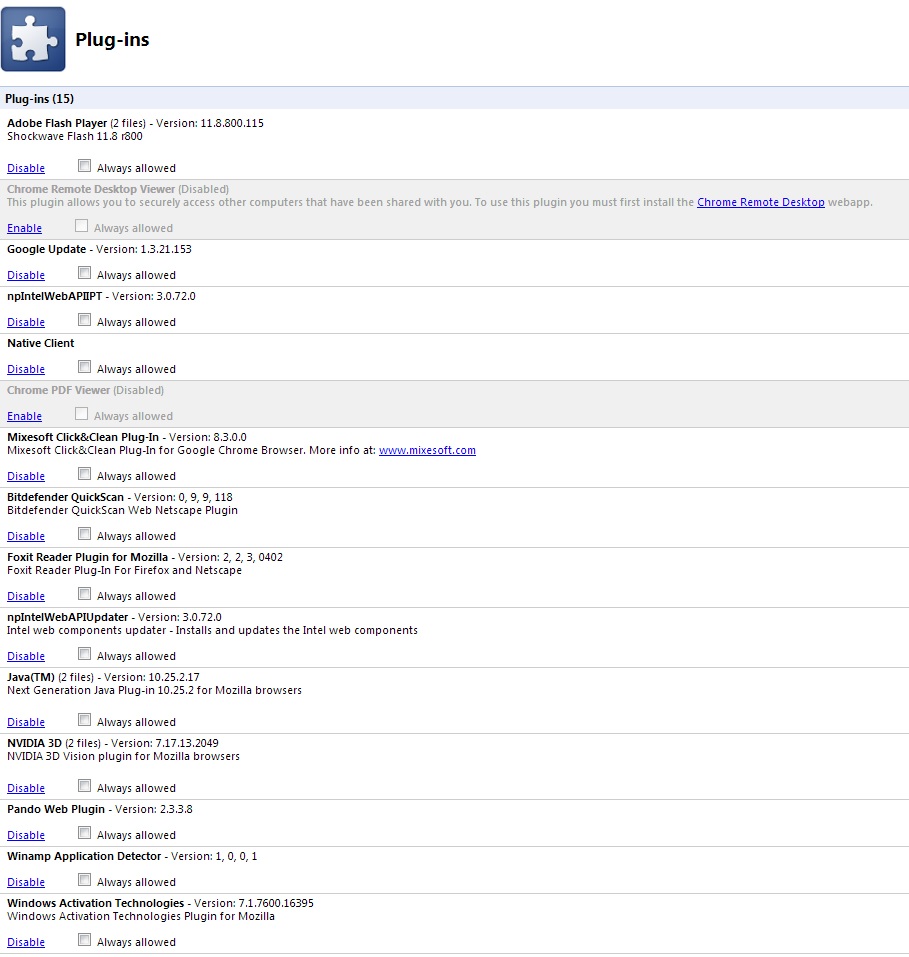Click NVIDIA 3D Vision plugin description

click(x=123, y=756)
